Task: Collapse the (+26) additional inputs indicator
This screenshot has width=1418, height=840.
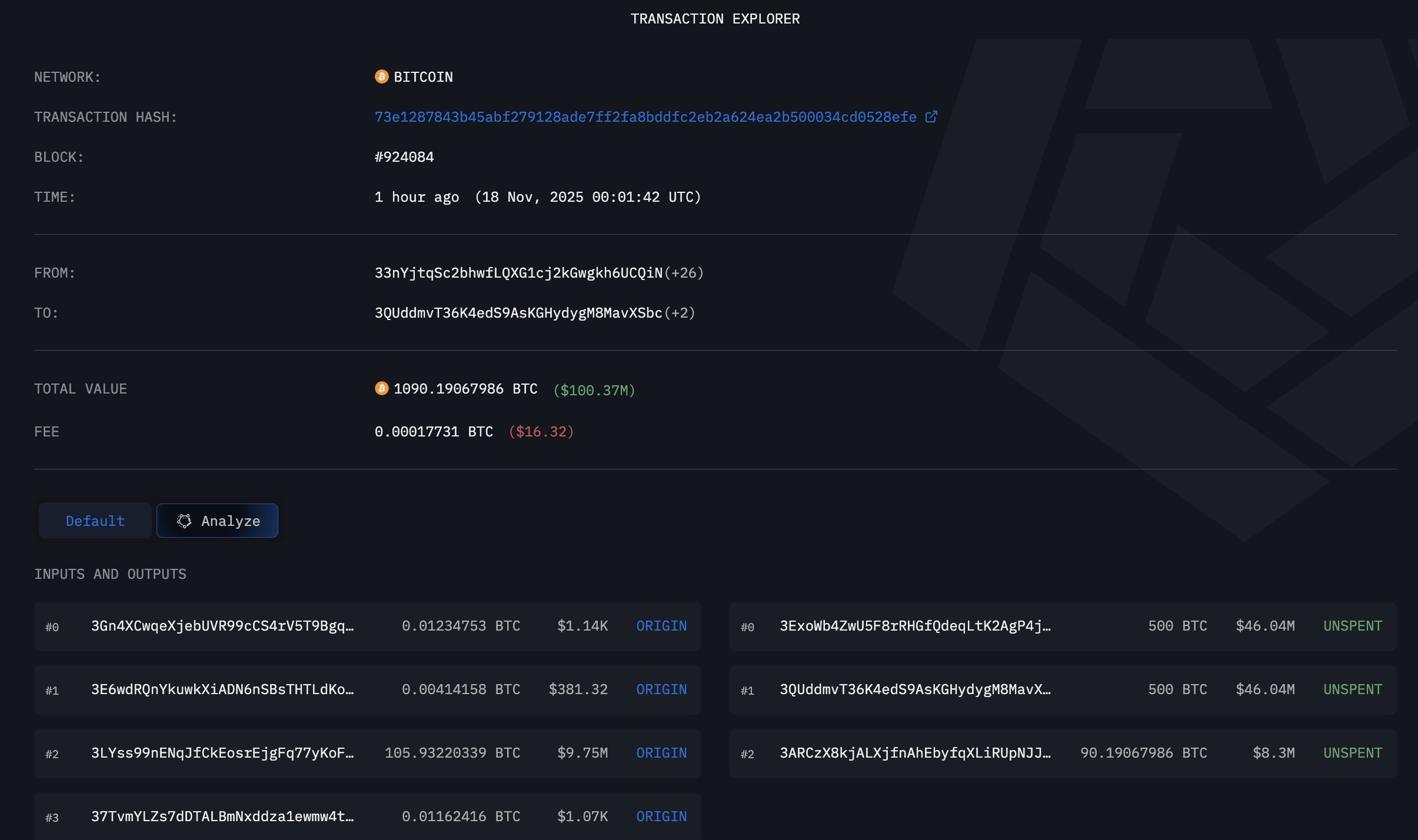Action: coord(684,272)
